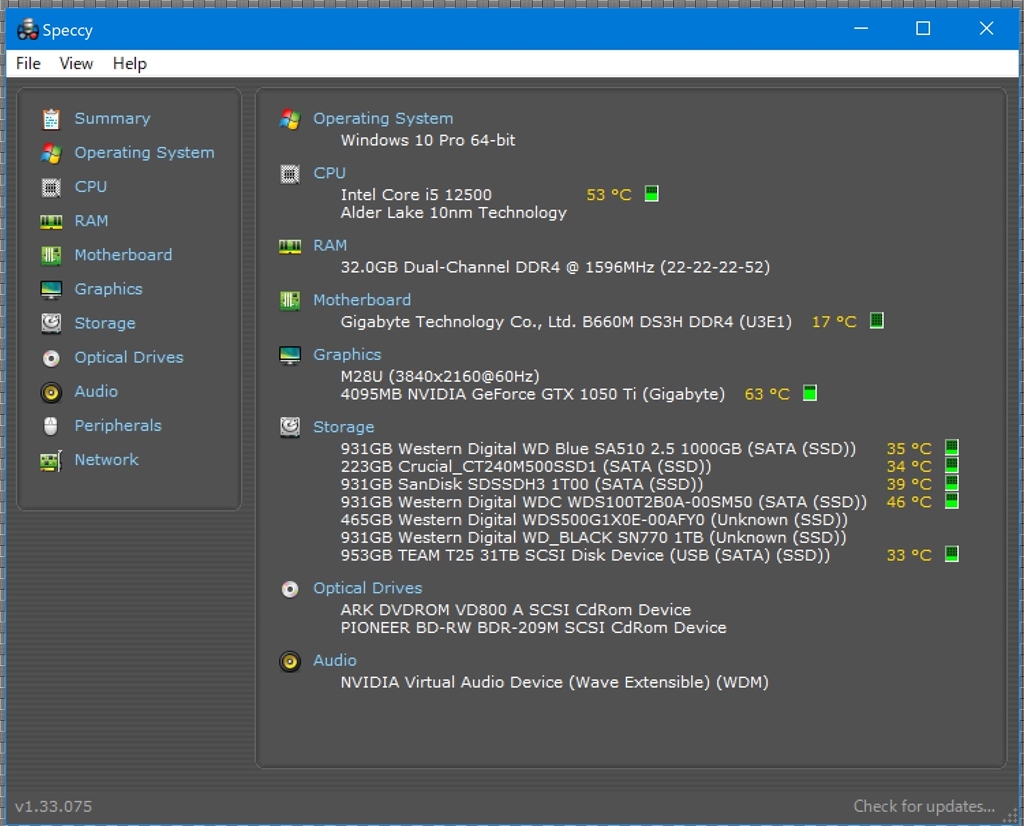Click the 53 °C CPU temperature value
The image size is (1024, 826).
(609, 195)
